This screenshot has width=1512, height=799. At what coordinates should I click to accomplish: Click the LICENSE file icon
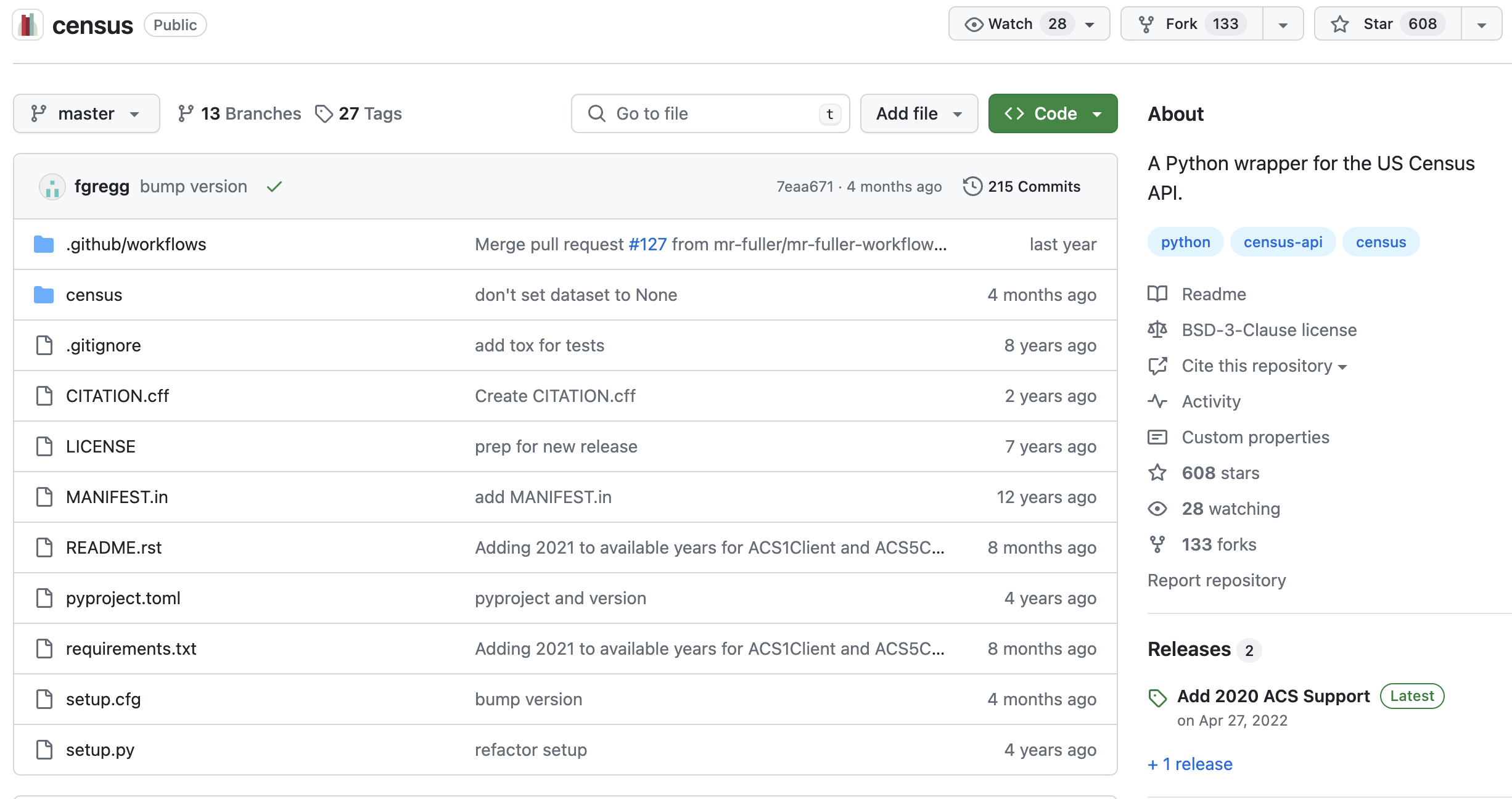coord(44,446)
